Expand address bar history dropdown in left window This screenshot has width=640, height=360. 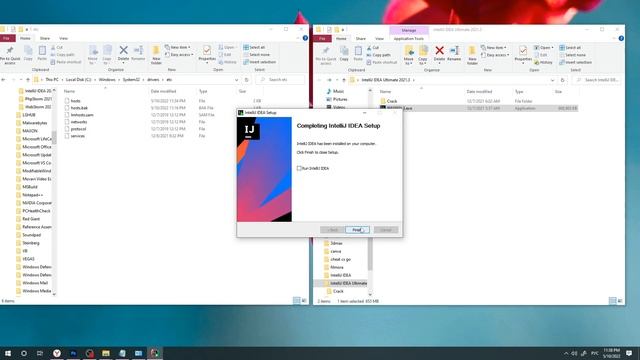tap(236, 80)
